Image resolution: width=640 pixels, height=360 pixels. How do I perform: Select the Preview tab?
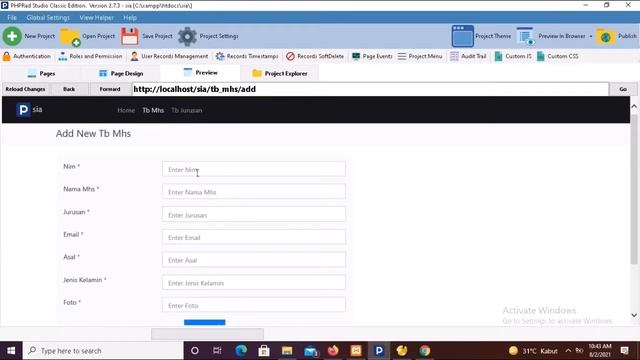click(200, 73)
